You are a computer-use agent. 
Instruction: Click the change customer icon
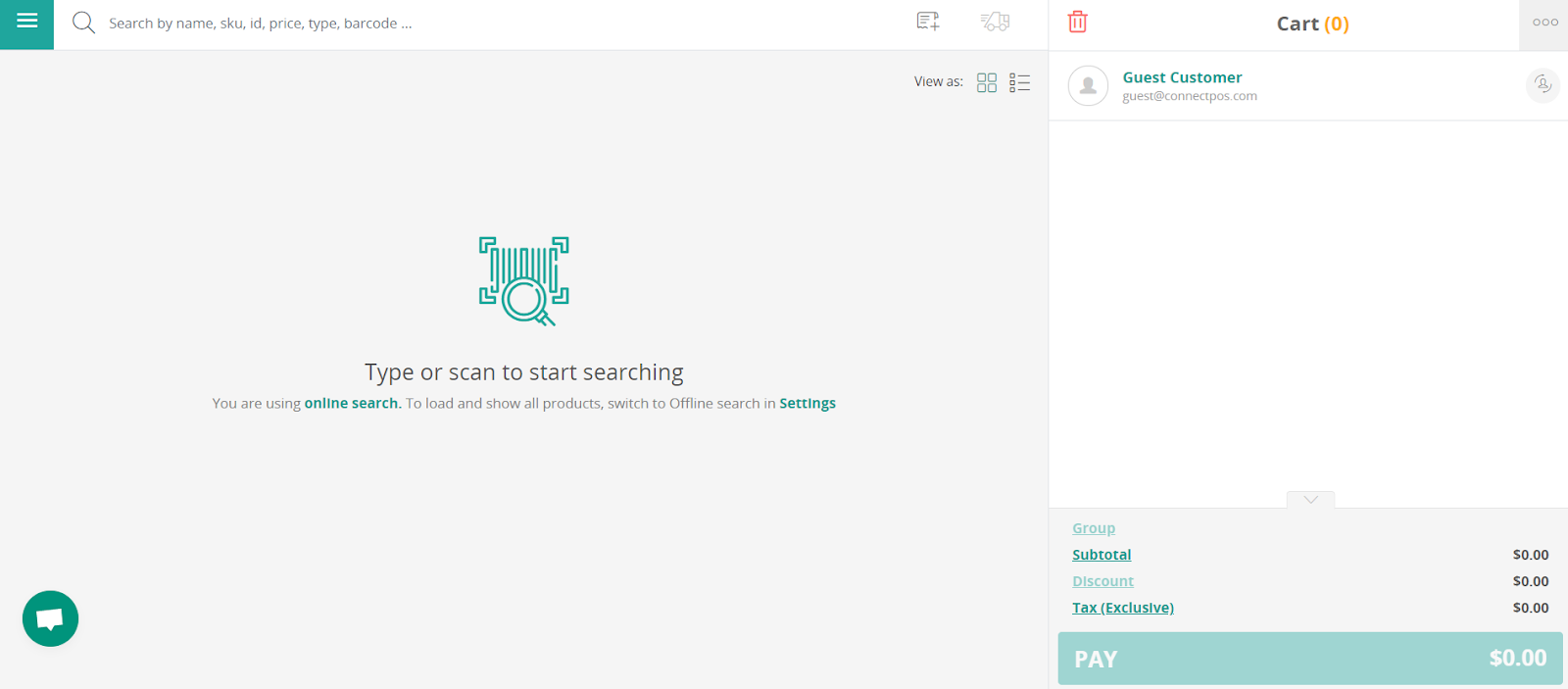(x=1543, y=85)
